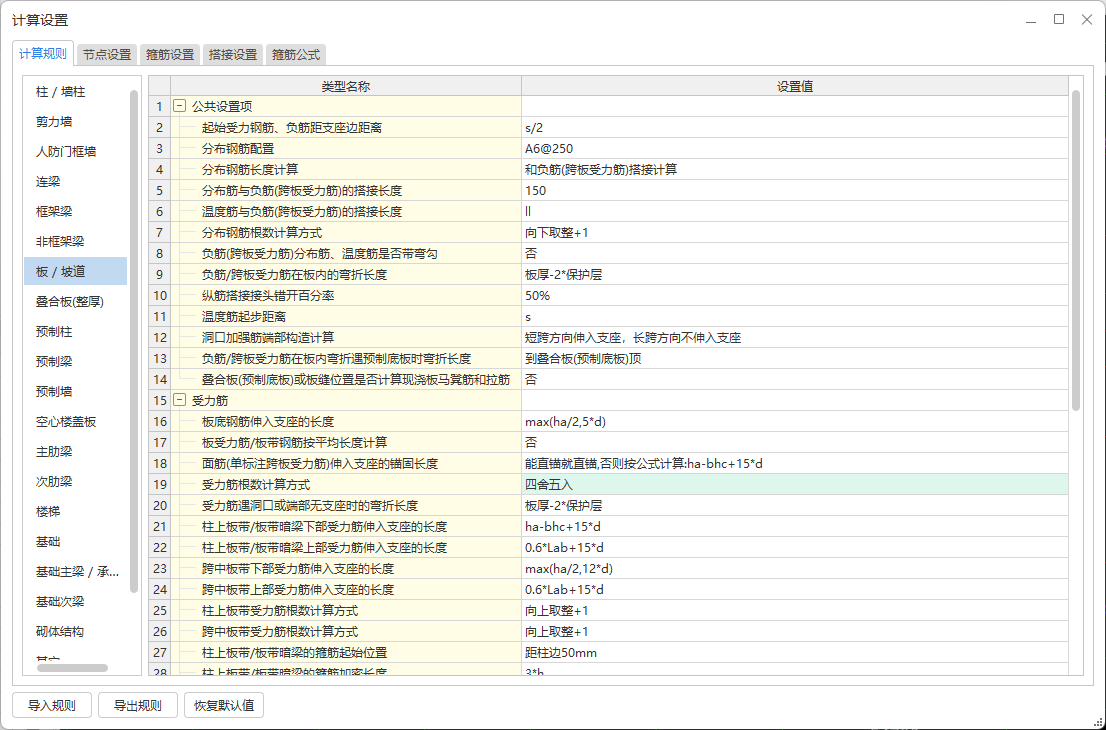Choose 叠合板(整厚) category
The image size is (1106, 730).
75,301
